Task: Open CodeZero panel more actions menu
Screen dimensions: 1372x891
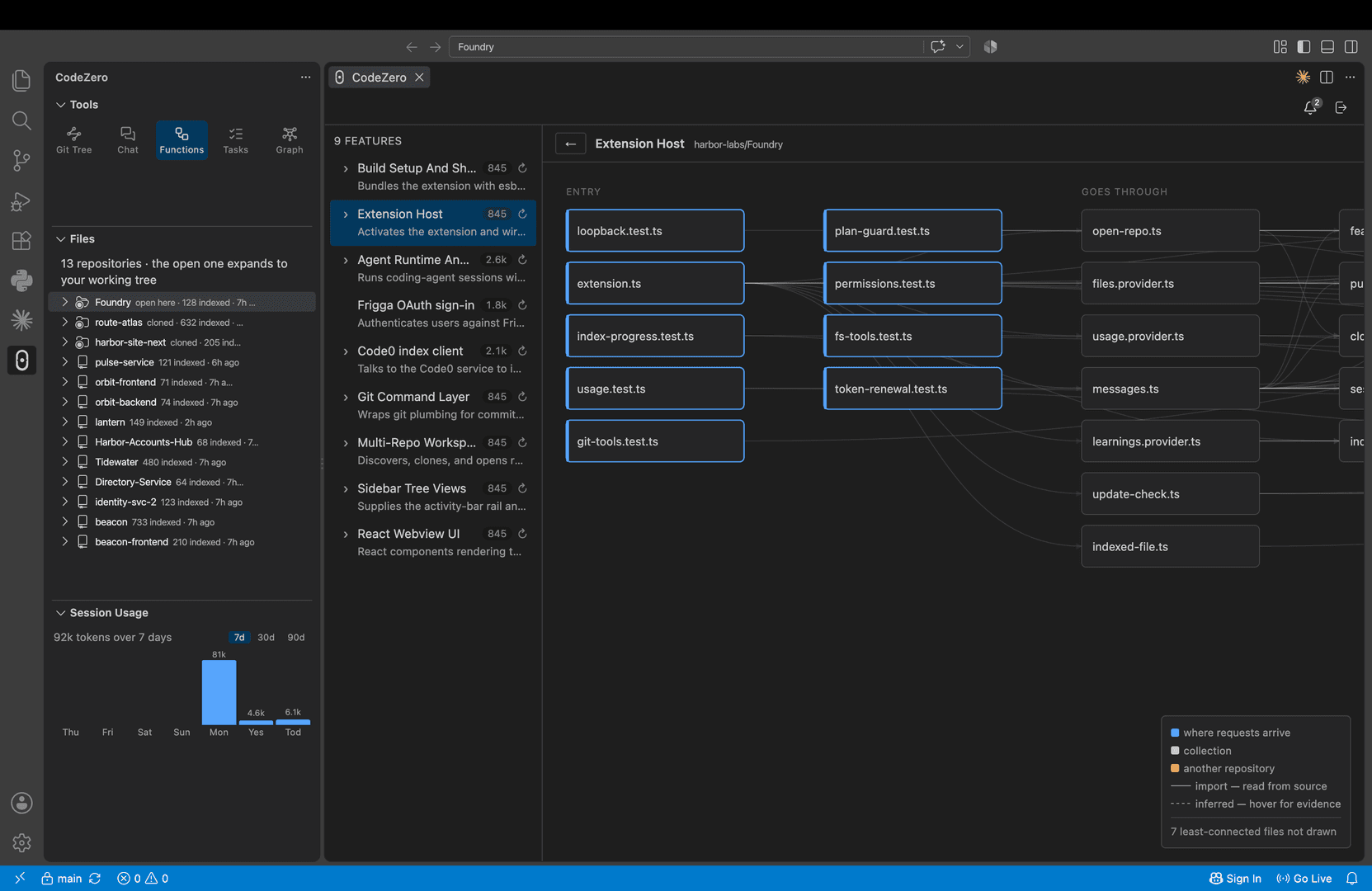Action: coord(305,77)
